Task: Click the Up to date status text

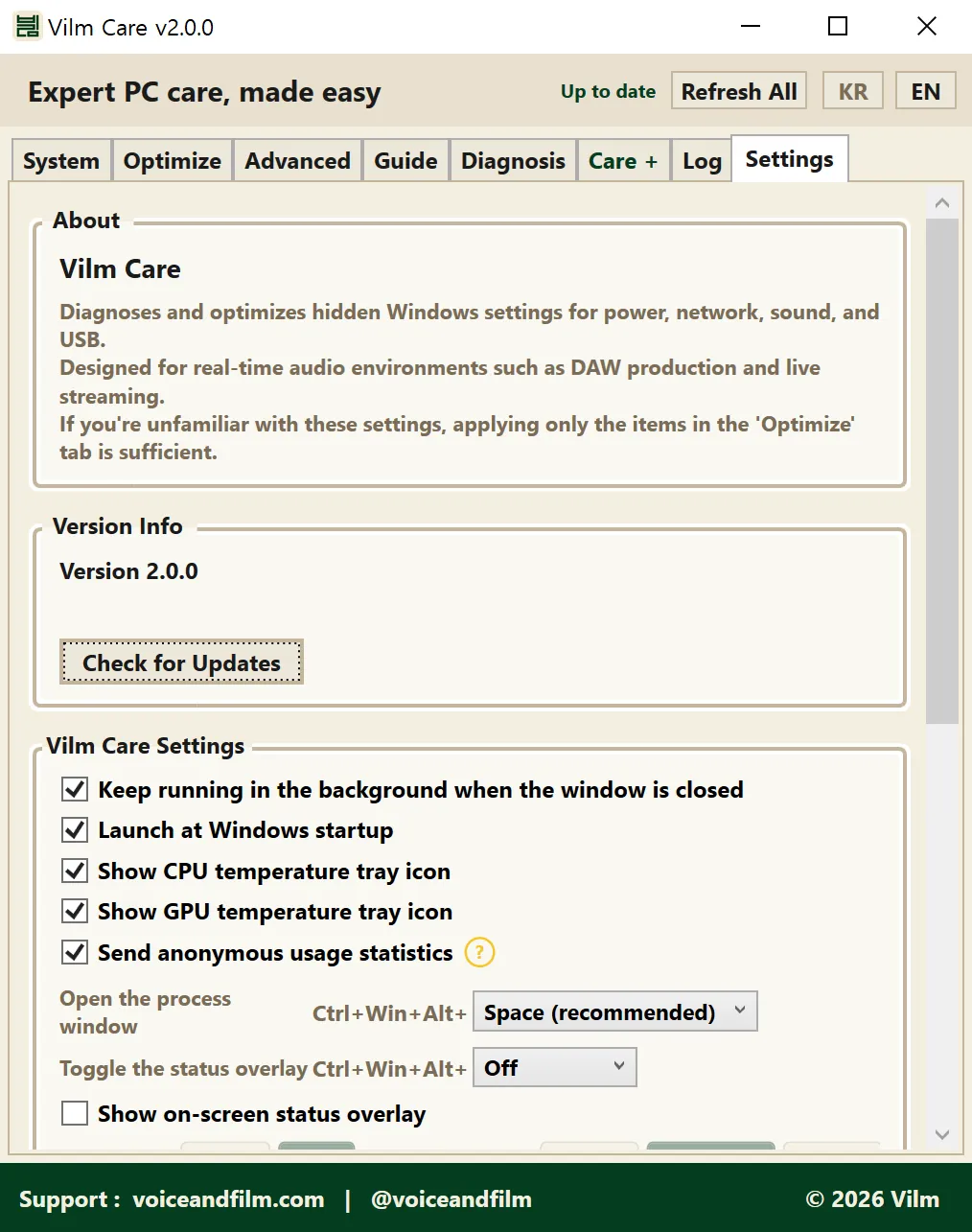Action: point(609,91)
